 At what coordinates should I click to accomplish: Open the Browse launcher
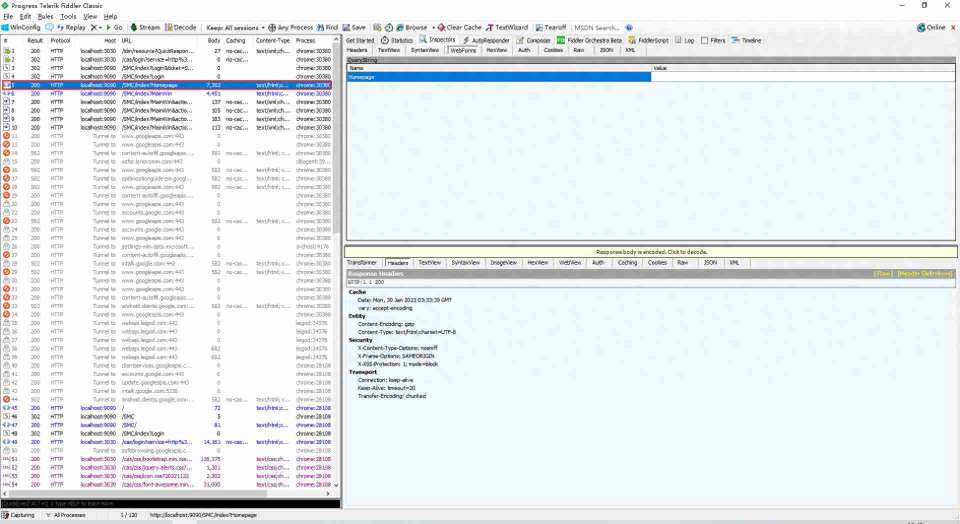411,28
